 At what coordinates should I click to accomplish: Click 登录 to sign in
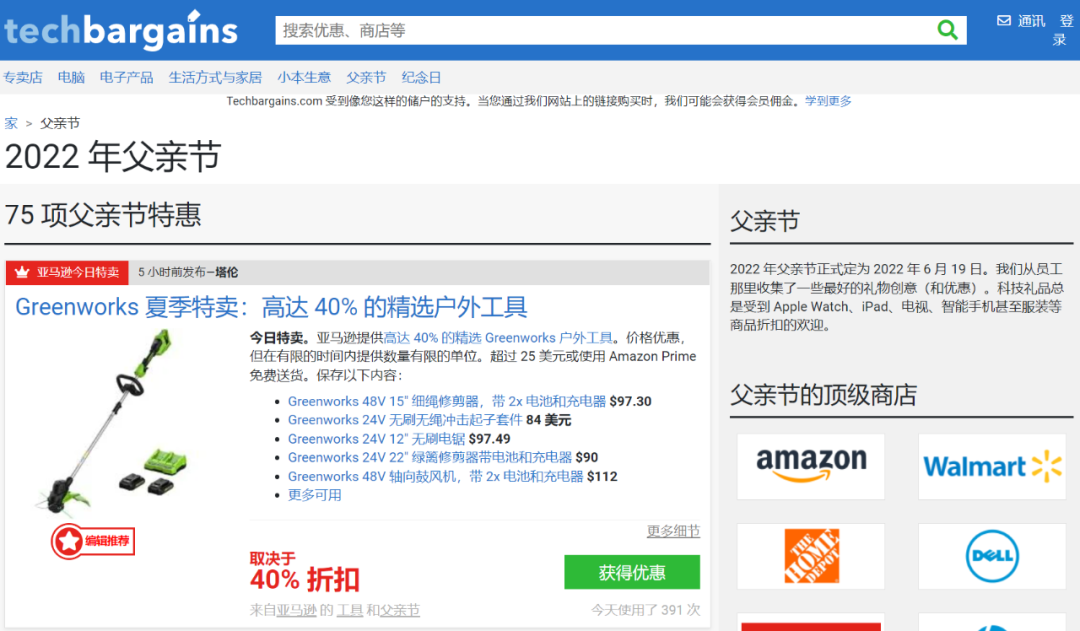[1063, 29]
